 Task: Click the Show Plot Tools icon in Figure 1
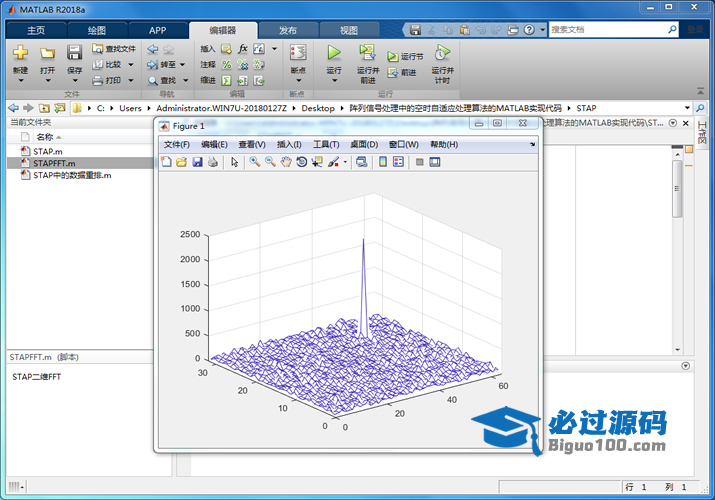pos(435,162)
